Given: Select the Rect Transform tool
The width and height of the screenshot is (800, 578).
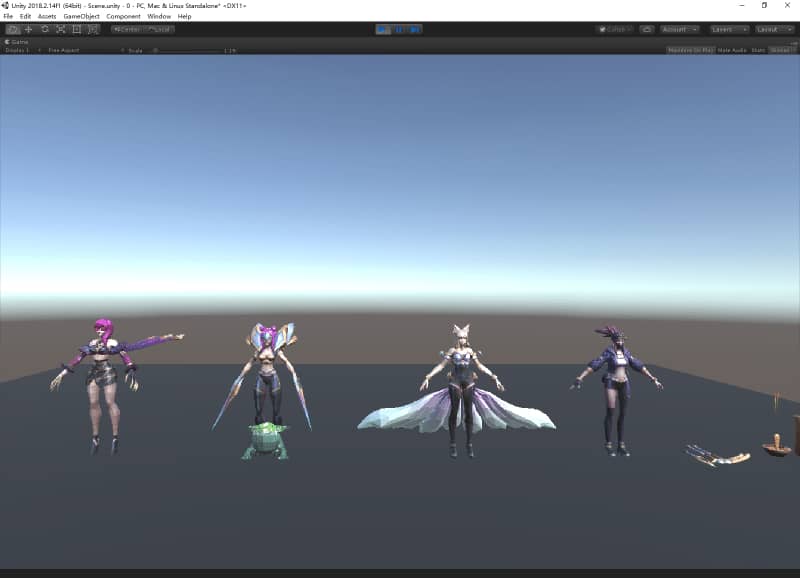Looking at the screenshot, I should tap(77, 30).
